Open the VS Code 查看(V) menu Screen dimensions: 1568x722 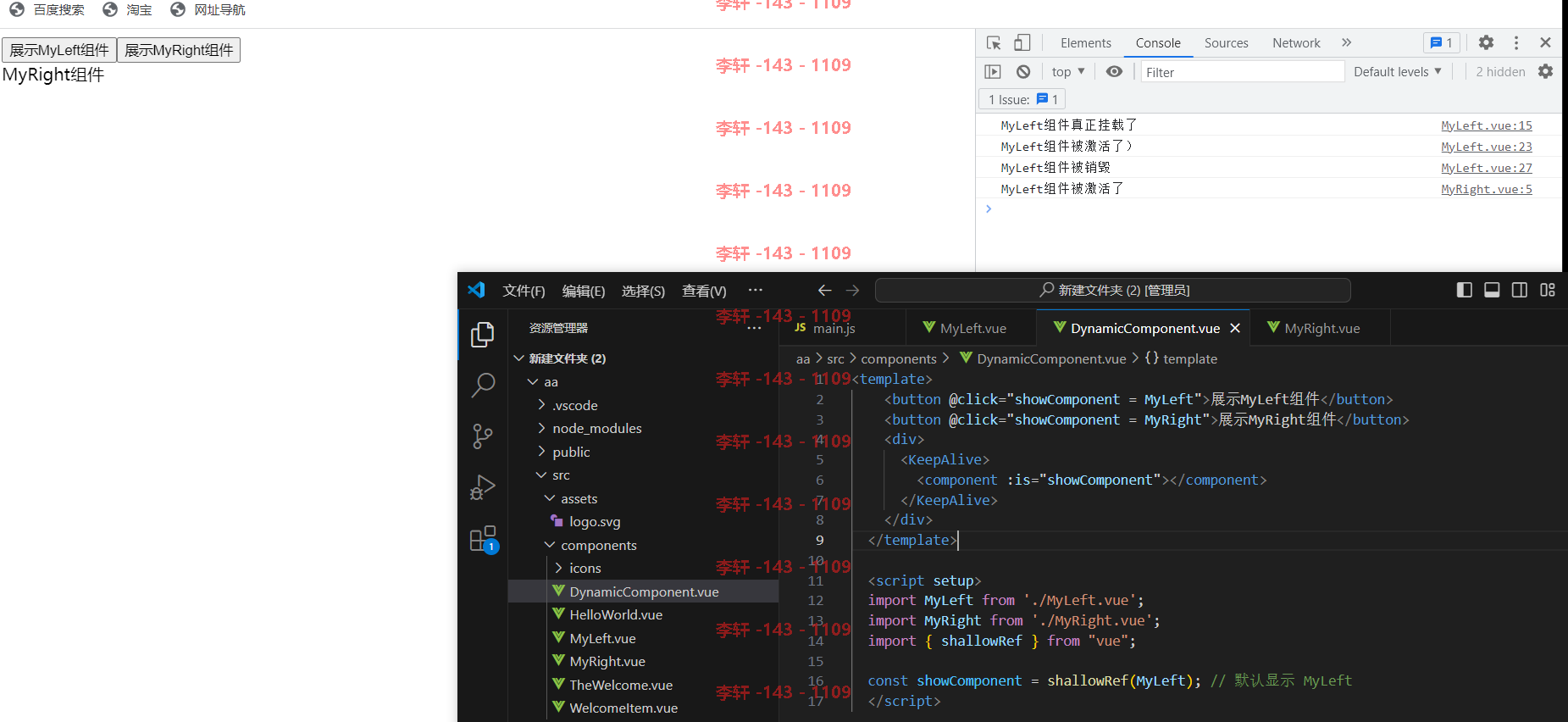(704, 291)
